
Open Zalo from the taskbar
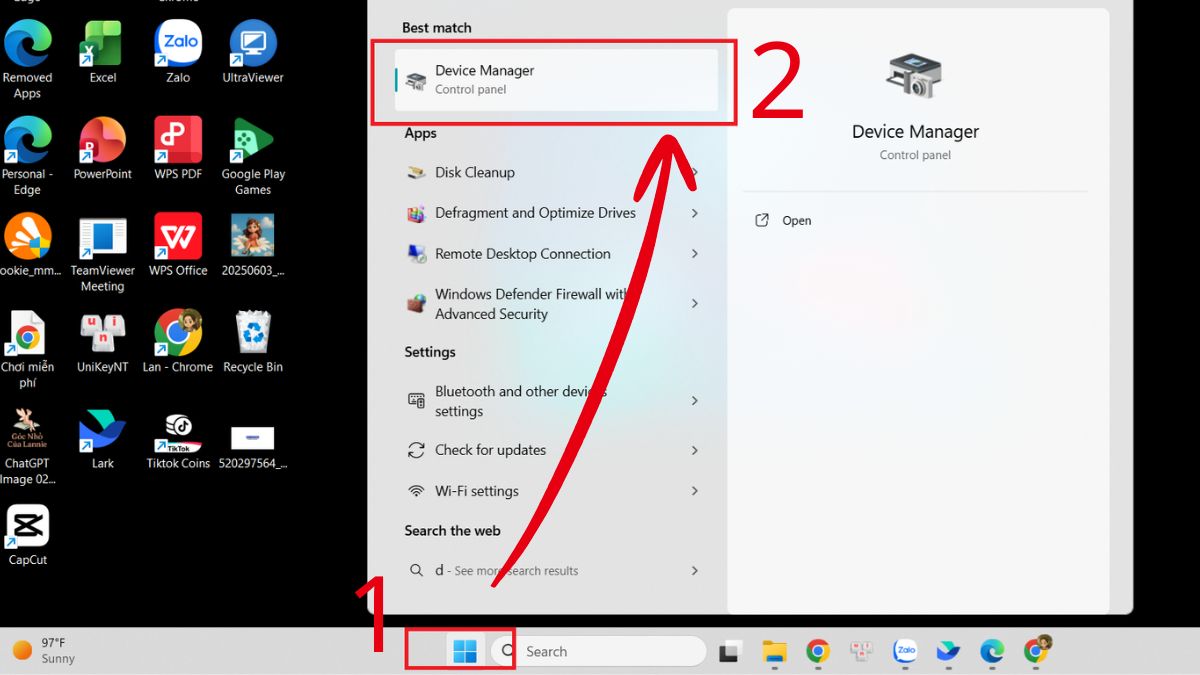pyautogui.click(x=905, y=652)
